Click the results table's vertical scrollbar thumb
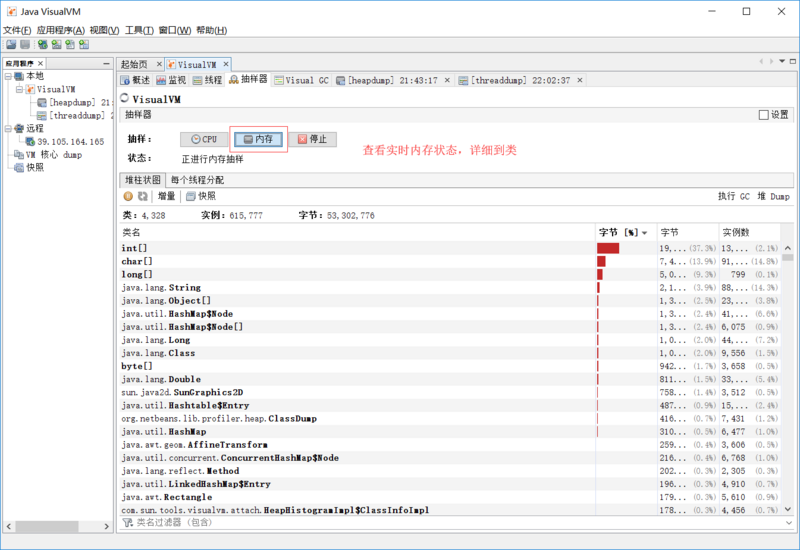Image resolution: width=800 pixels, height=550 pixels. click(x=788, y=258)
